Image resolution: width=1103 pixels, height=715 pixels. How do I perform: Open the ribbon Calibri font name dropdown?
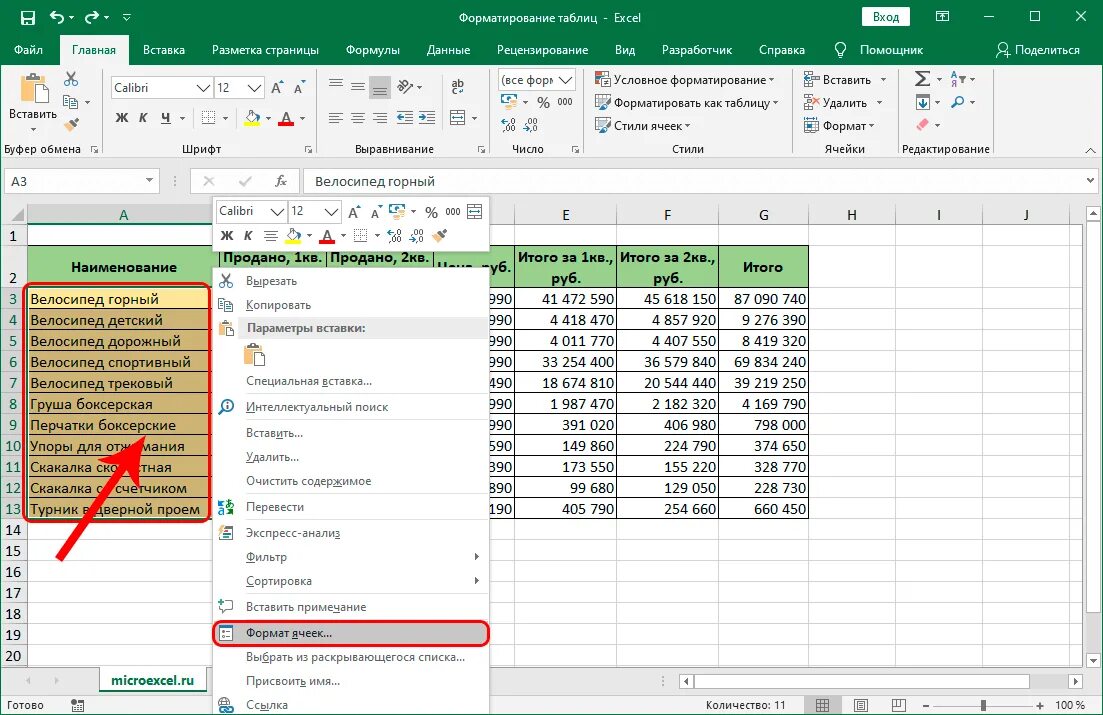tap(203, 88)
